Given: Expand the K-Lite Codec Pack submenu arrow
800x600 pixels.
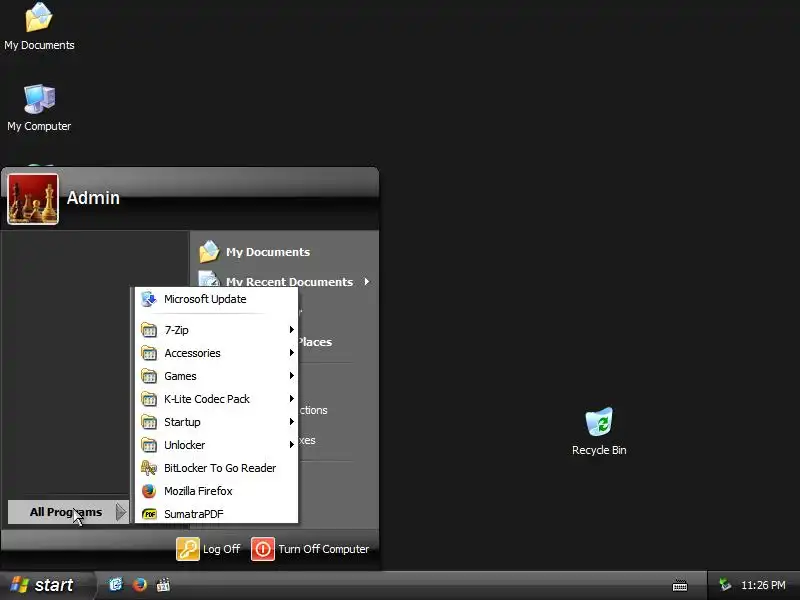Looking at the screenshot, I should (291, 398).
